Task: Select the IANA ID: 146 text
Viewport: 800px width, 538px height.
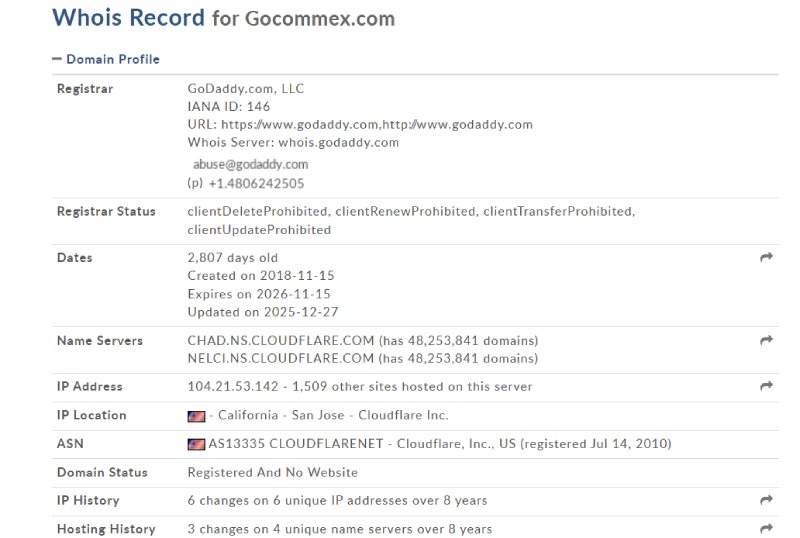Action: click(x=229, y=106)
